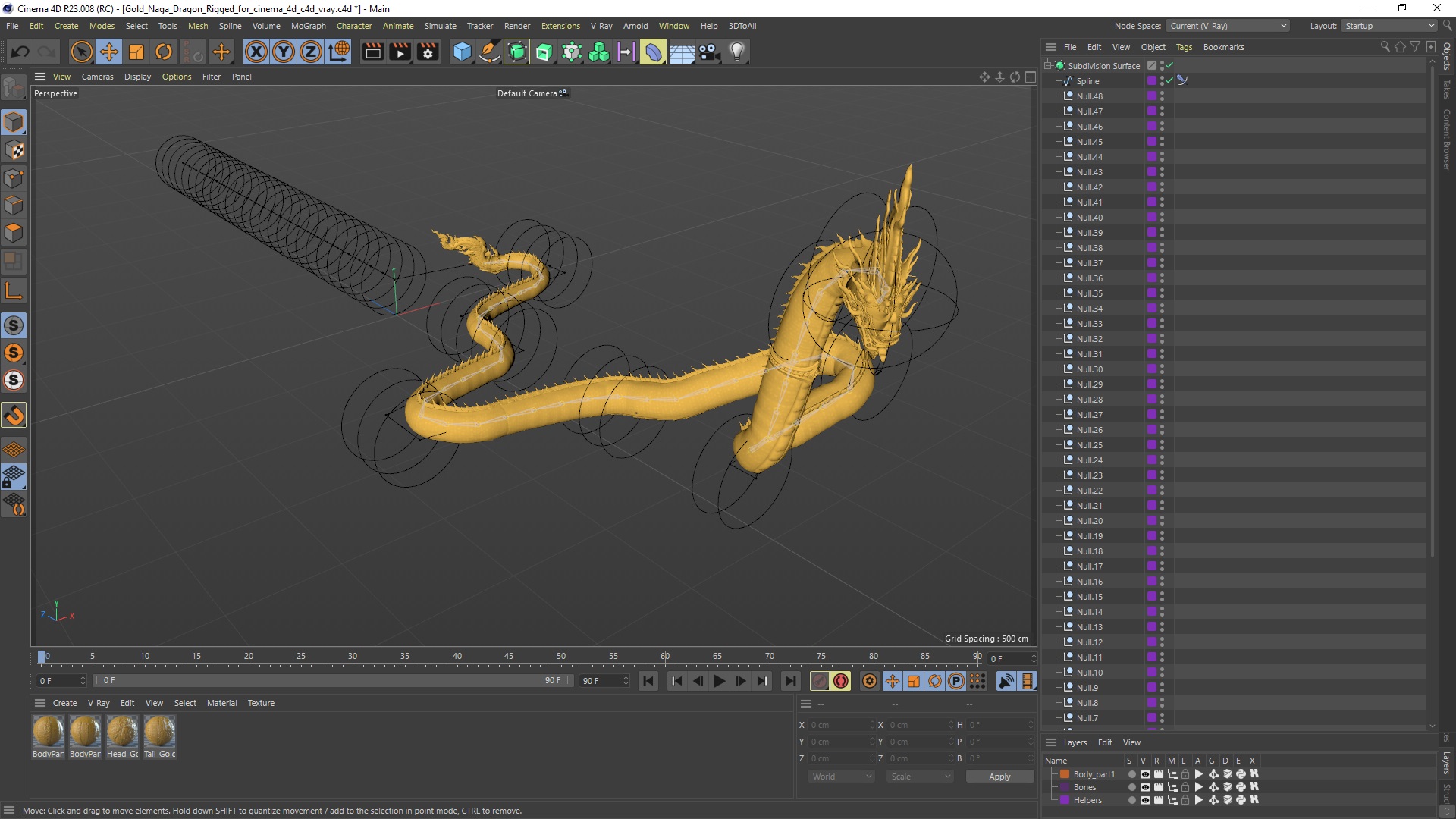Viewport: 1456px width, 819px height.
Task: Toggle Autokeying button
Action: click(841, 681)
